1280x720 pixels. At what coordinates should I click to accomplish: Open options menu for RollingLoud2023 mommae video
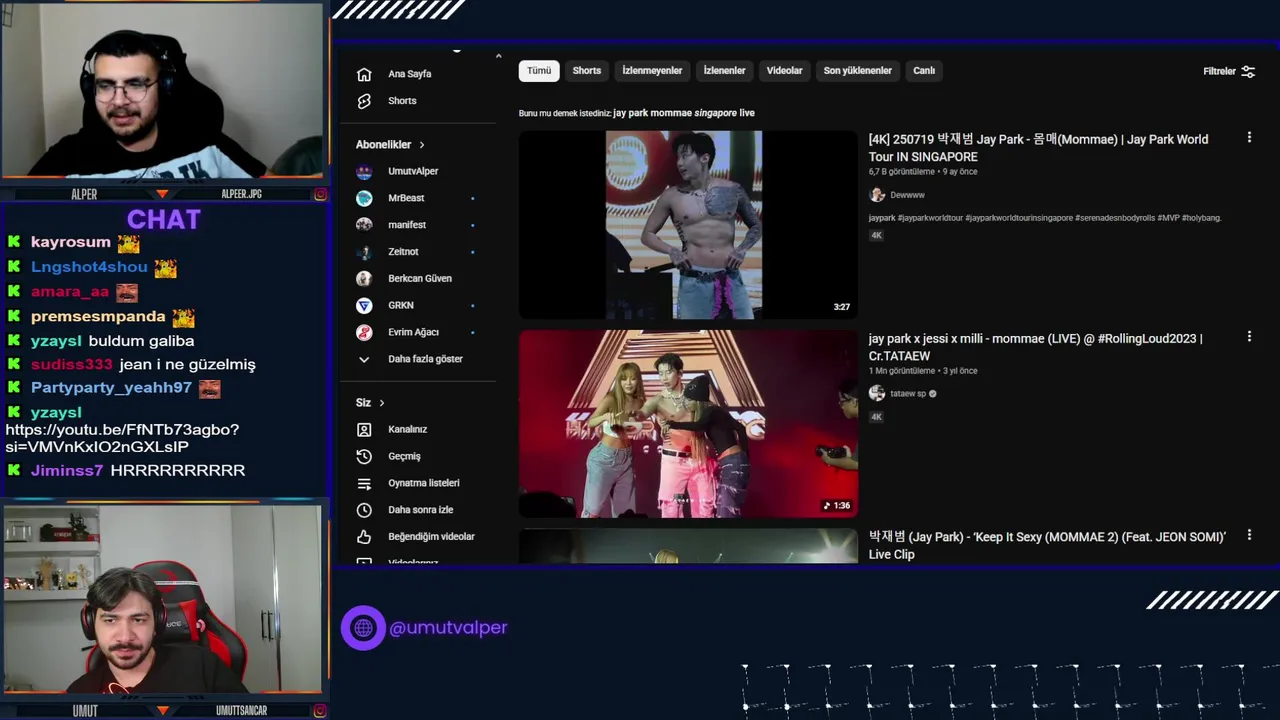[x=1249, y=337]
